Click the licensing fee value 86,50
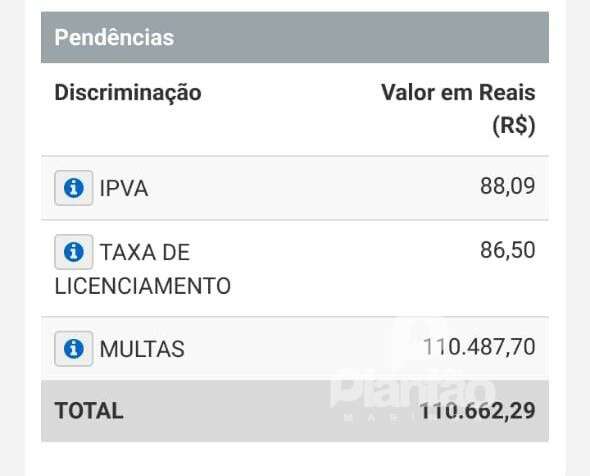Viewport: 590px width, 476px height. pyautogui.click(x=507, y=250)
